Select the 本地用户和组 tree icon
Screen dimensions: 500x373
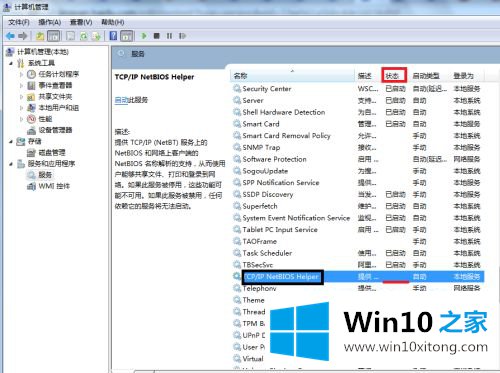31,108
